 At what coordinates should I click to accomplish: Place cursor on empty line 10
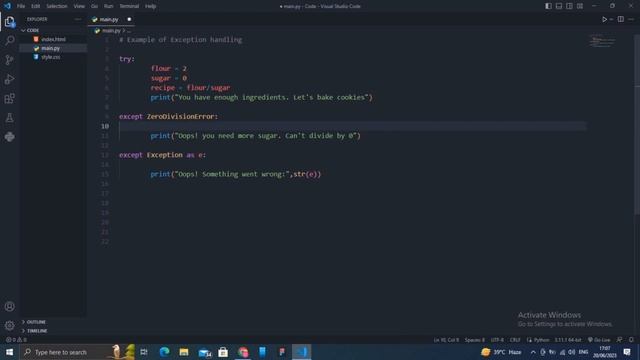(352, 126)
